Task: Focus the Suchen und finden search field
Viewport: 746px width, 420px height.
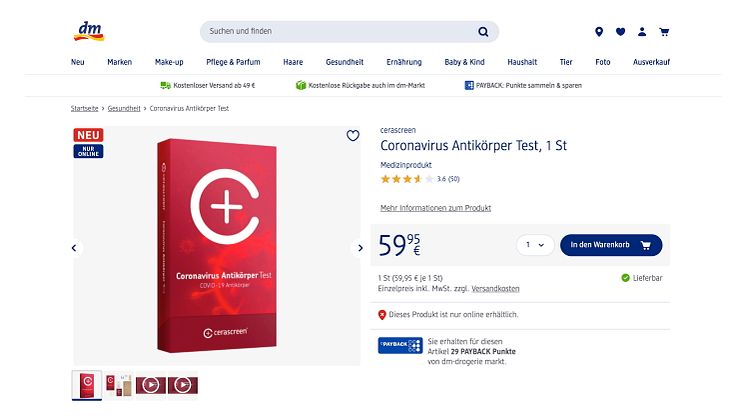Action: tap(340, 31)
